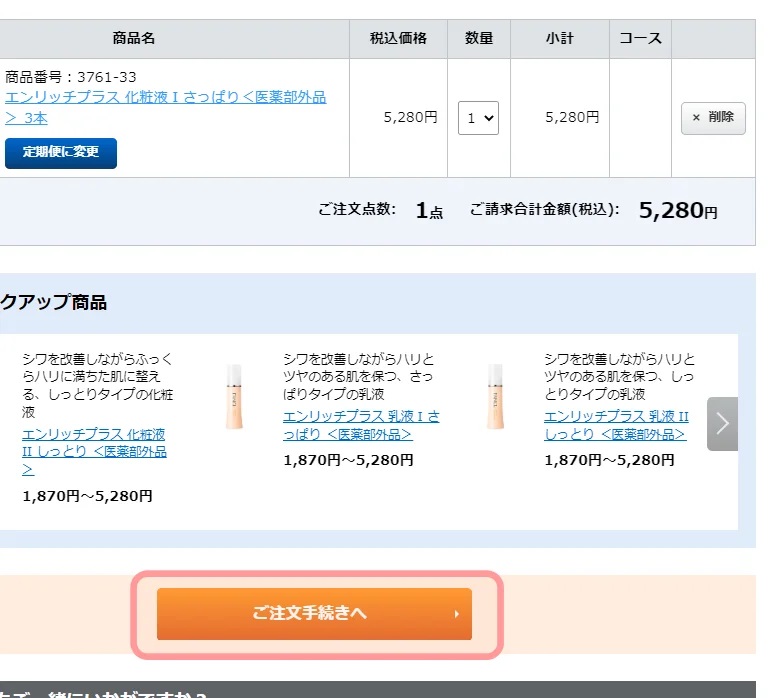
Task: Open the エンリッチプラス 乳液 II しっとり link
Action: point(616,425)
